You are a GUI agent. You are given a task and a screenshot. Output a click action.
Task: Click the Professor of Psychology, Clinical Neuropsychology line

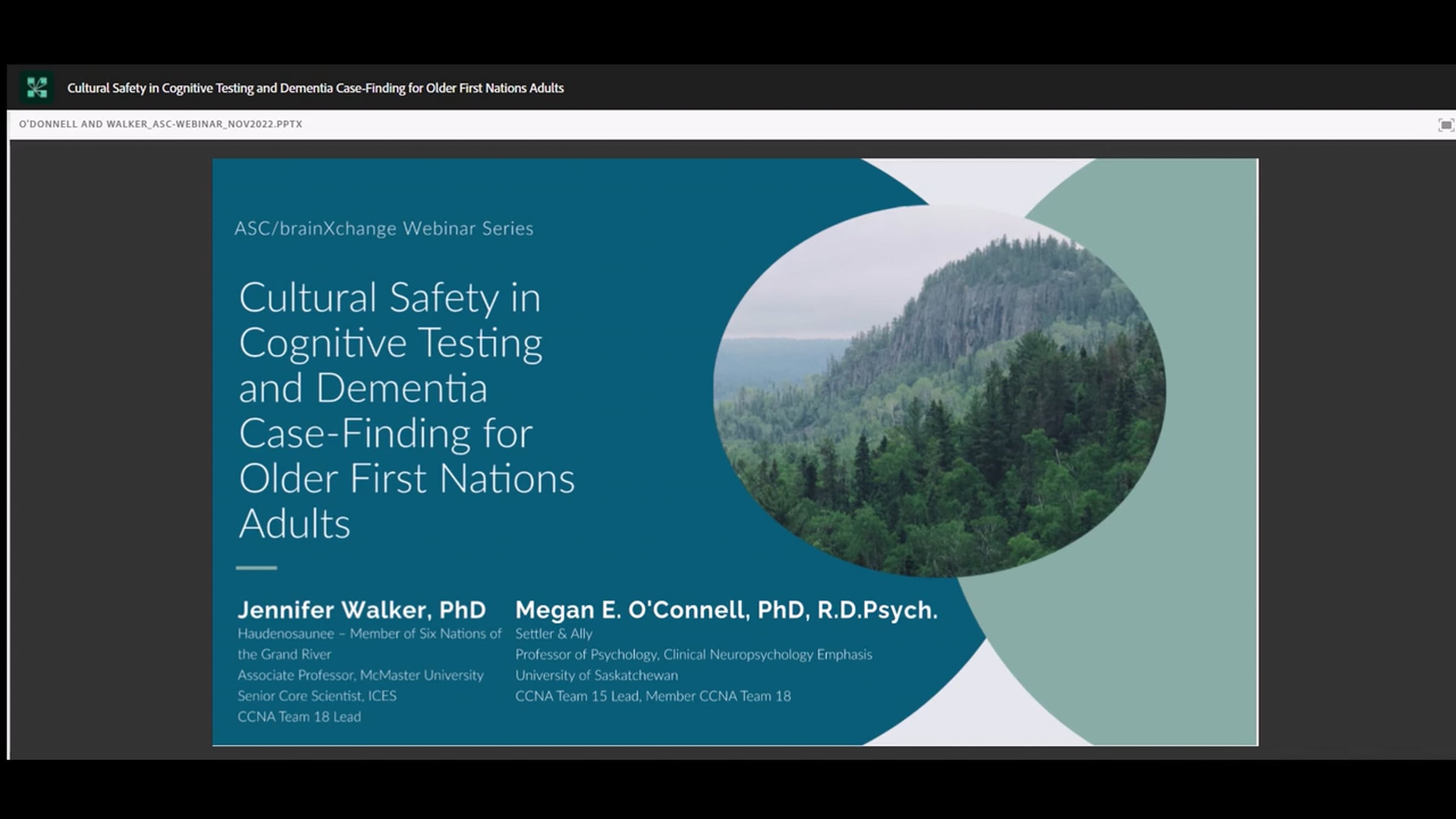tap(694, 655)
